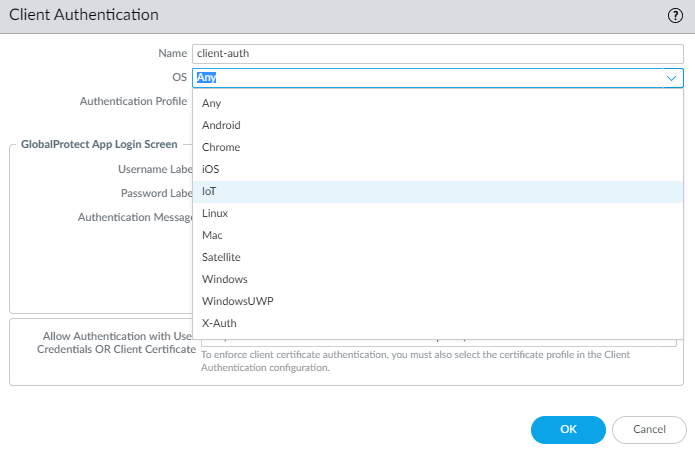This screenshot has width=695, height=456.
Task: Select Chrome from the OS options
Action: click(221, 147)
